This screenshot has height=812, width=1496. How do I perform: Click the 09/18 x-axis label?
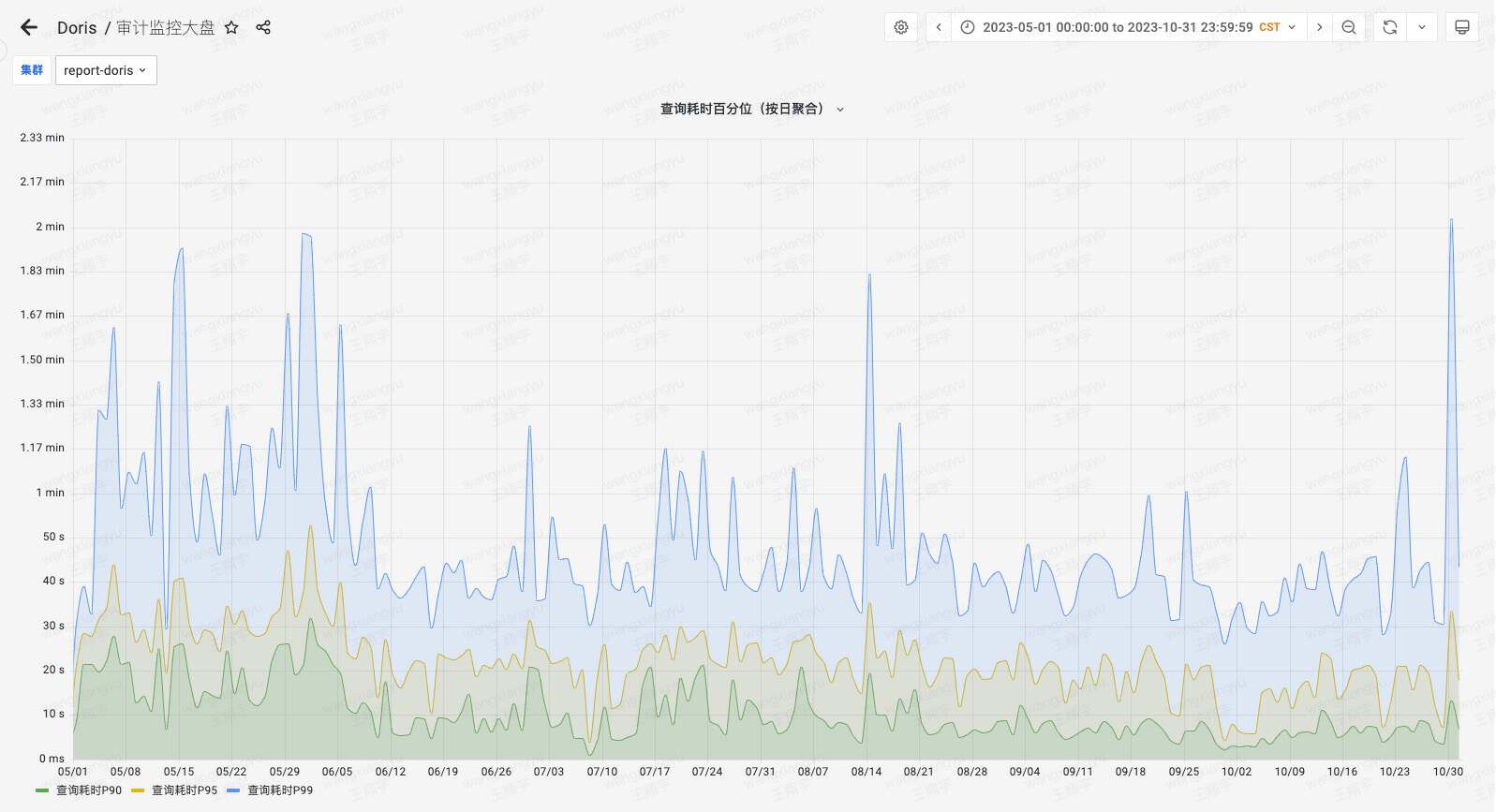1131,772
